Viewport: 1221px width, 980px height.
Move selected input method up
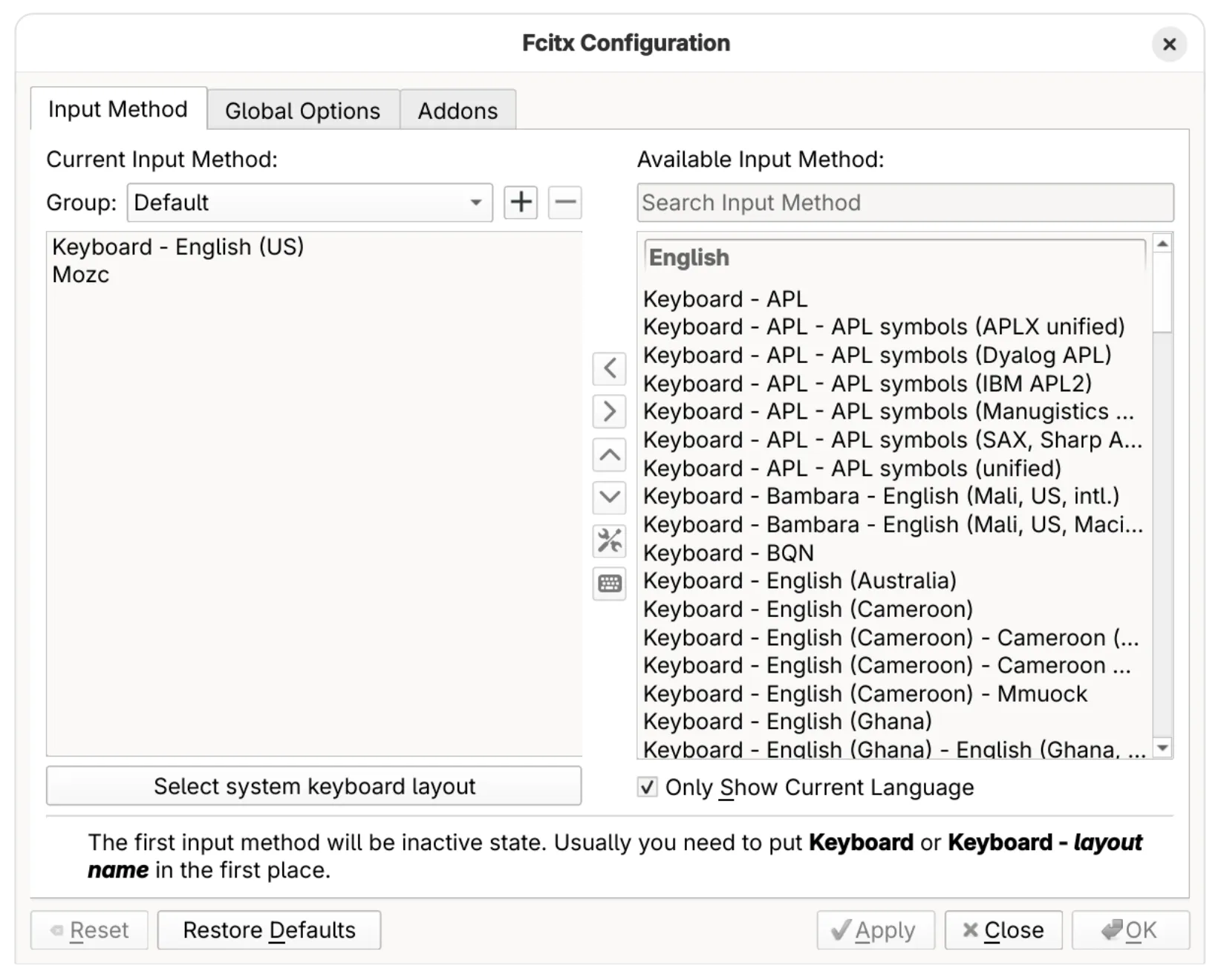pos(609,454)
